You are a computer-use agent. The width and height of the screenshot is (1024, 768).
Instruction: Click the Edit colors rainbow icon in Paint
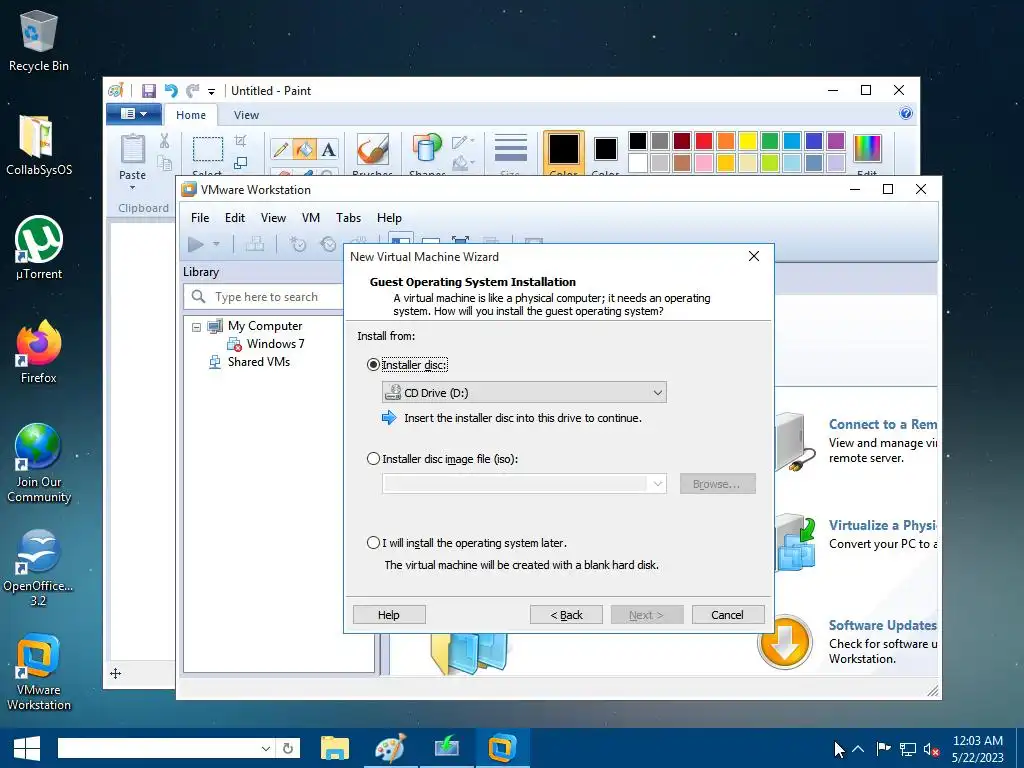click(867, 149)
